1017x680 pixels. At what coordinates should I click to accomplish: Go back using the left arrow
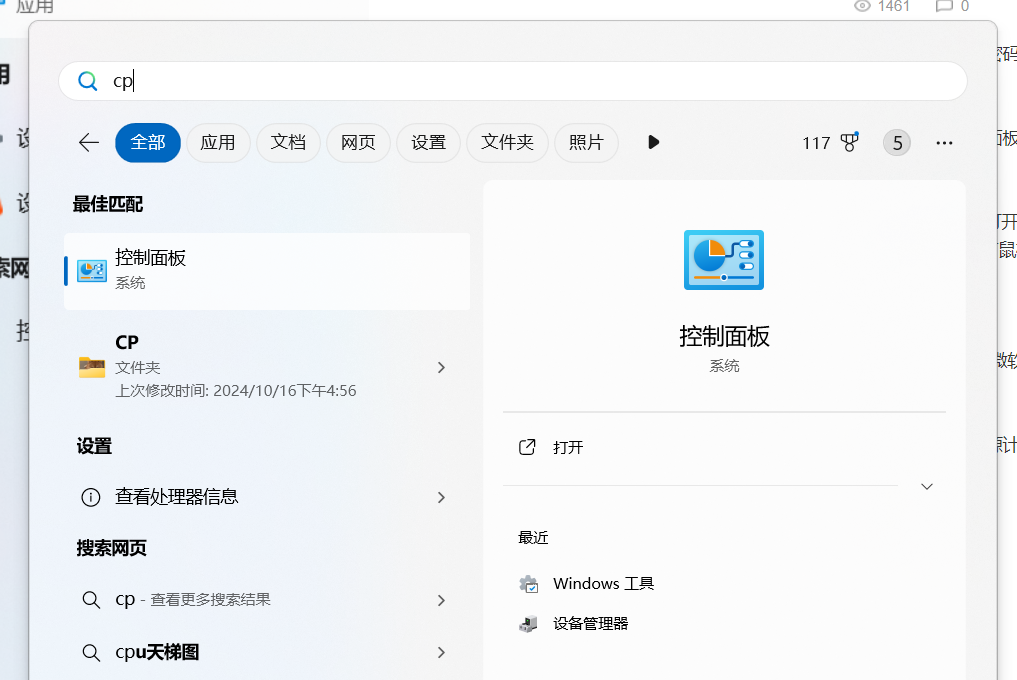pyautogui.click(x=89, y=143)
